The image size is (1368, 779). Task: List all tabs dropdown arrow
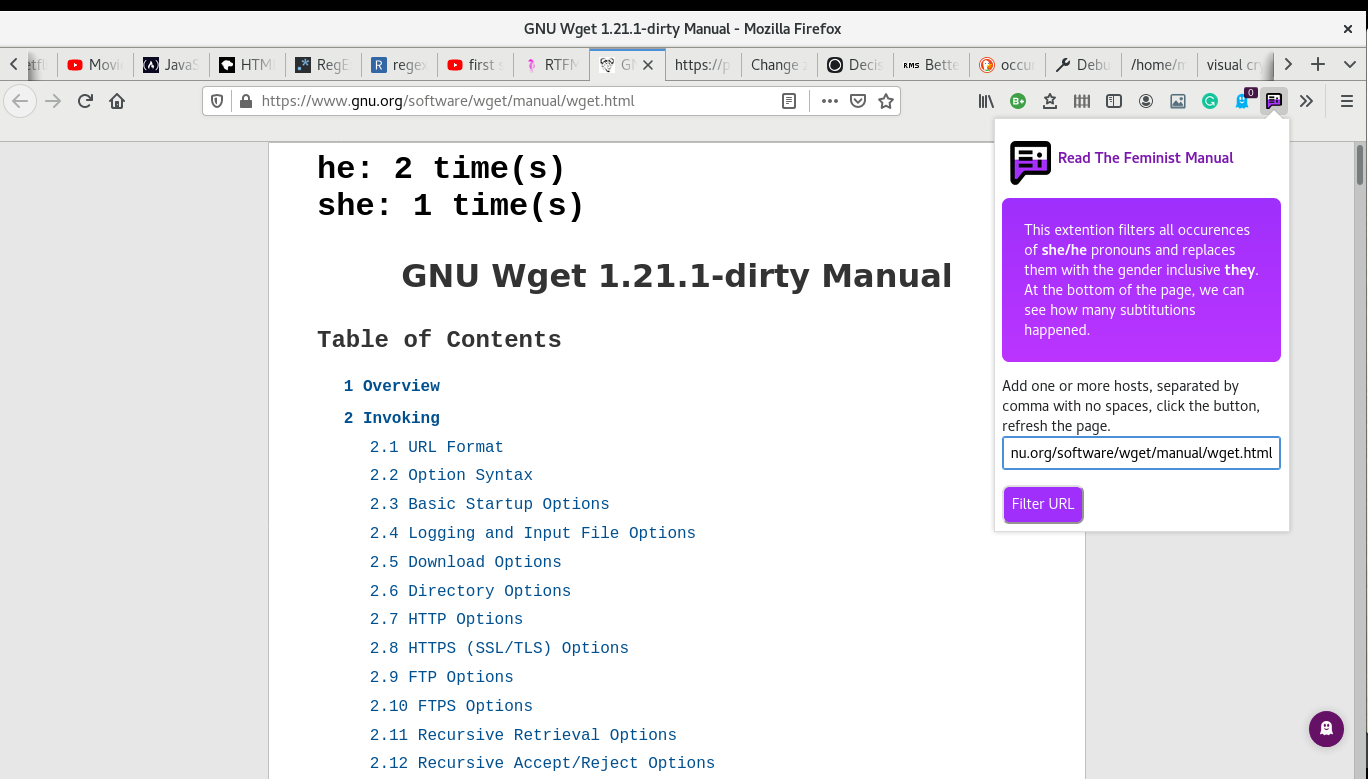point(1350,64)
